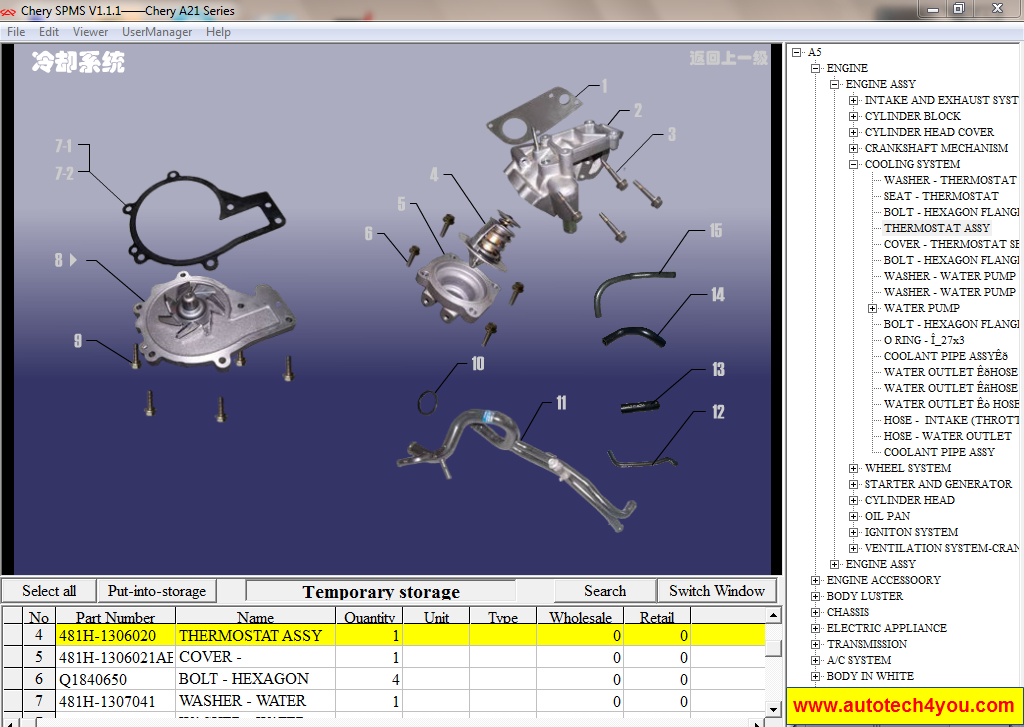1024x727 pixels.
Task: Click the www.autotech4you.com link
Action: 903,705
